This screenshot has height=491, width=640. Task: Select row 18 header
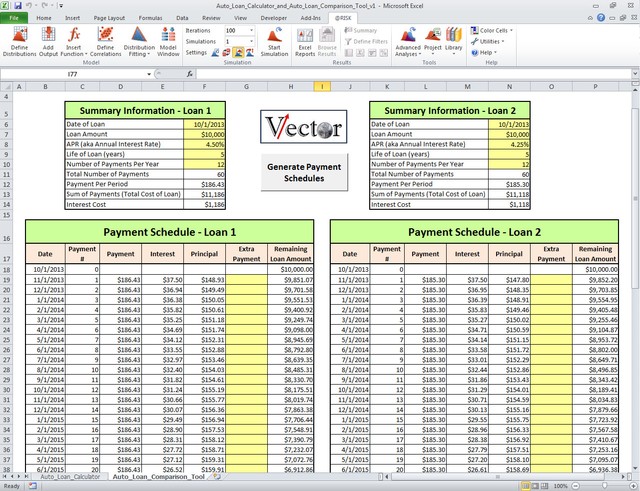6,270
